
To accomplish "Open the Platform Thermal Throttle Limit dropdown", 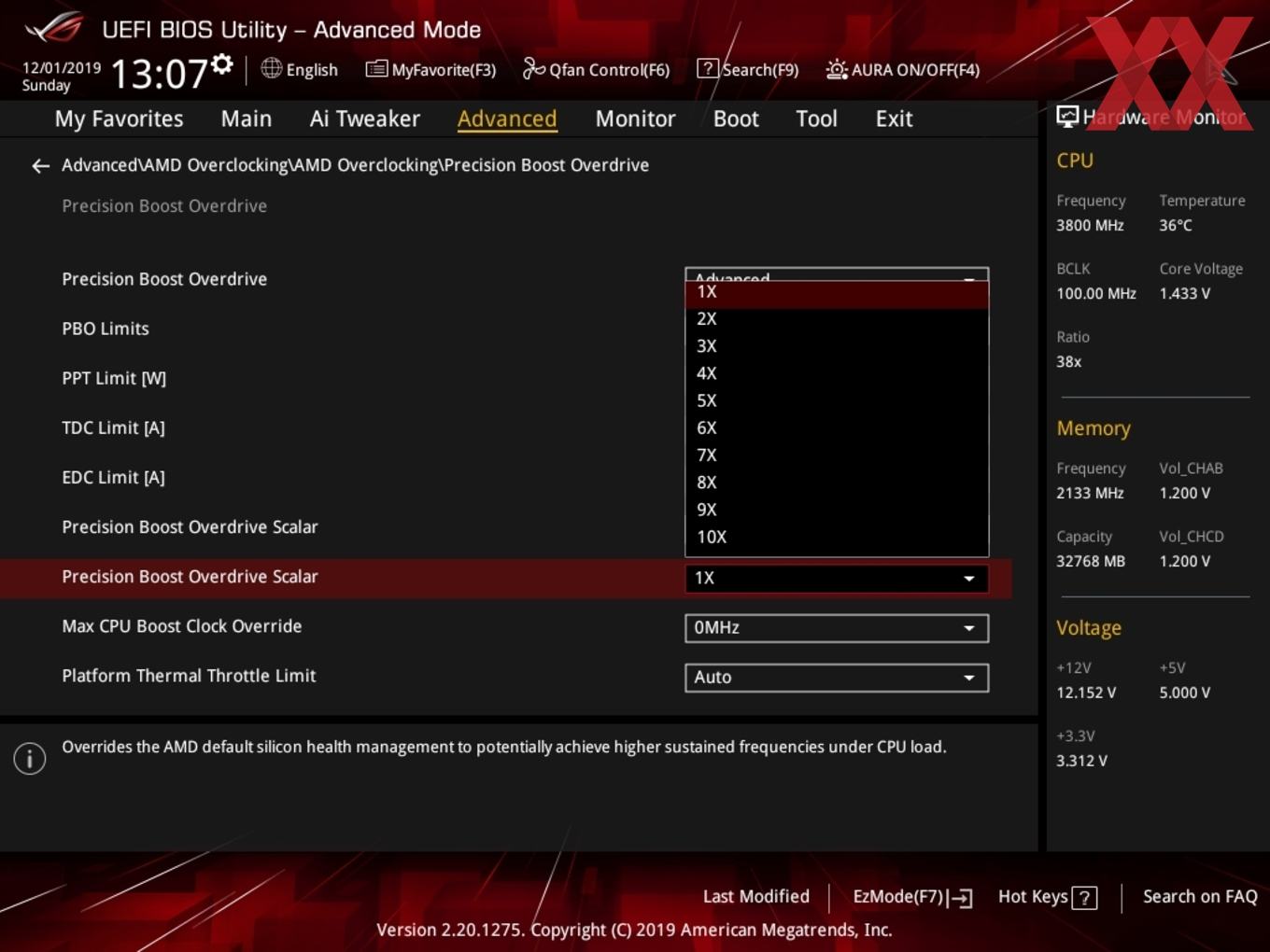I will click(x=837, y=677).
